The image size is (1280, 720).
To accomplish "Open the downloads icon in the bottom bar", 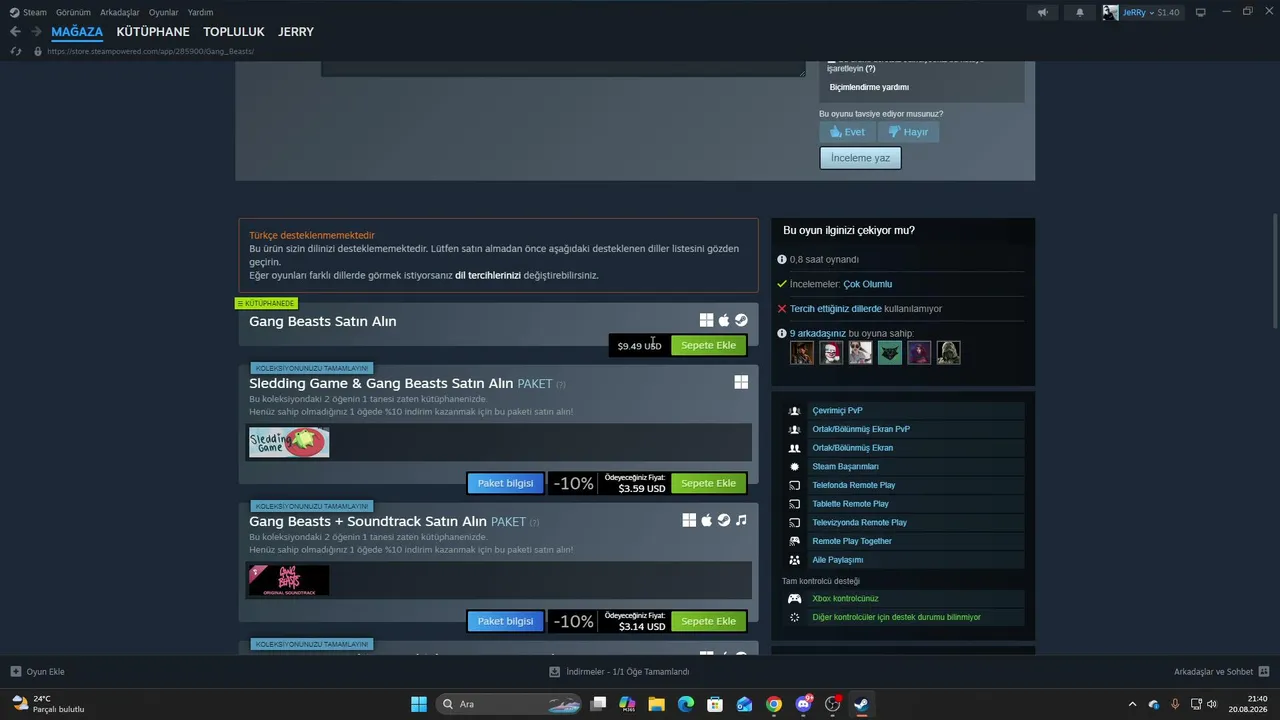I will 555,671.
